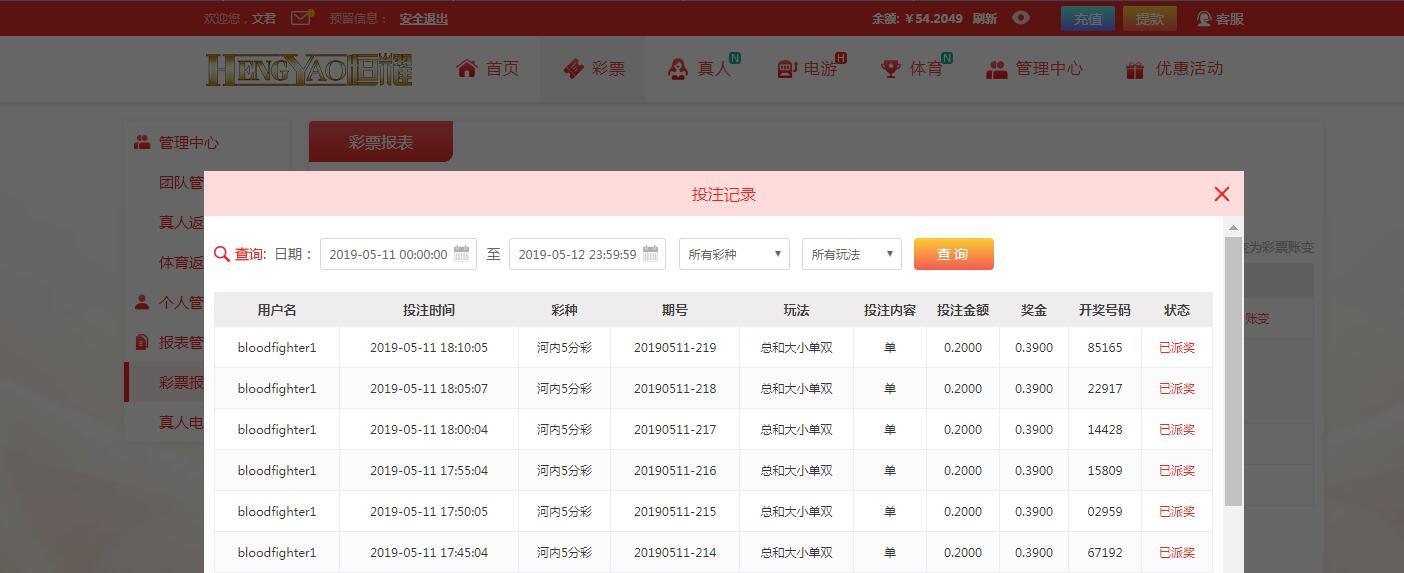Open calendar icon for start date
This screenshot has height=573, width=1404.
pyautogui.click(x=461, y=254)
